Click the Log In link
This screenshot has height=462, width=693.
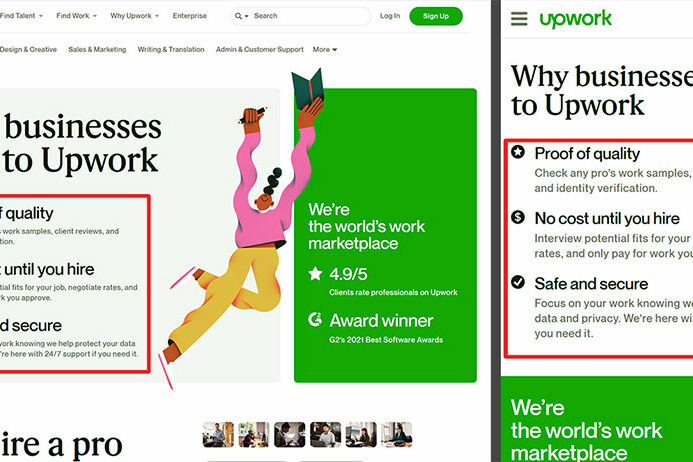390,16
